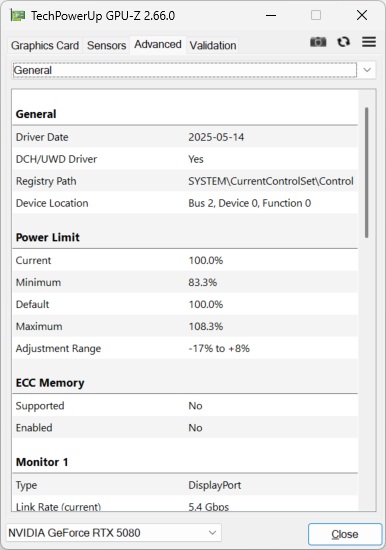The height and width of the screenshot is (550, 386).
Task: Close the GPU-Z window with X
Action: 362,15
